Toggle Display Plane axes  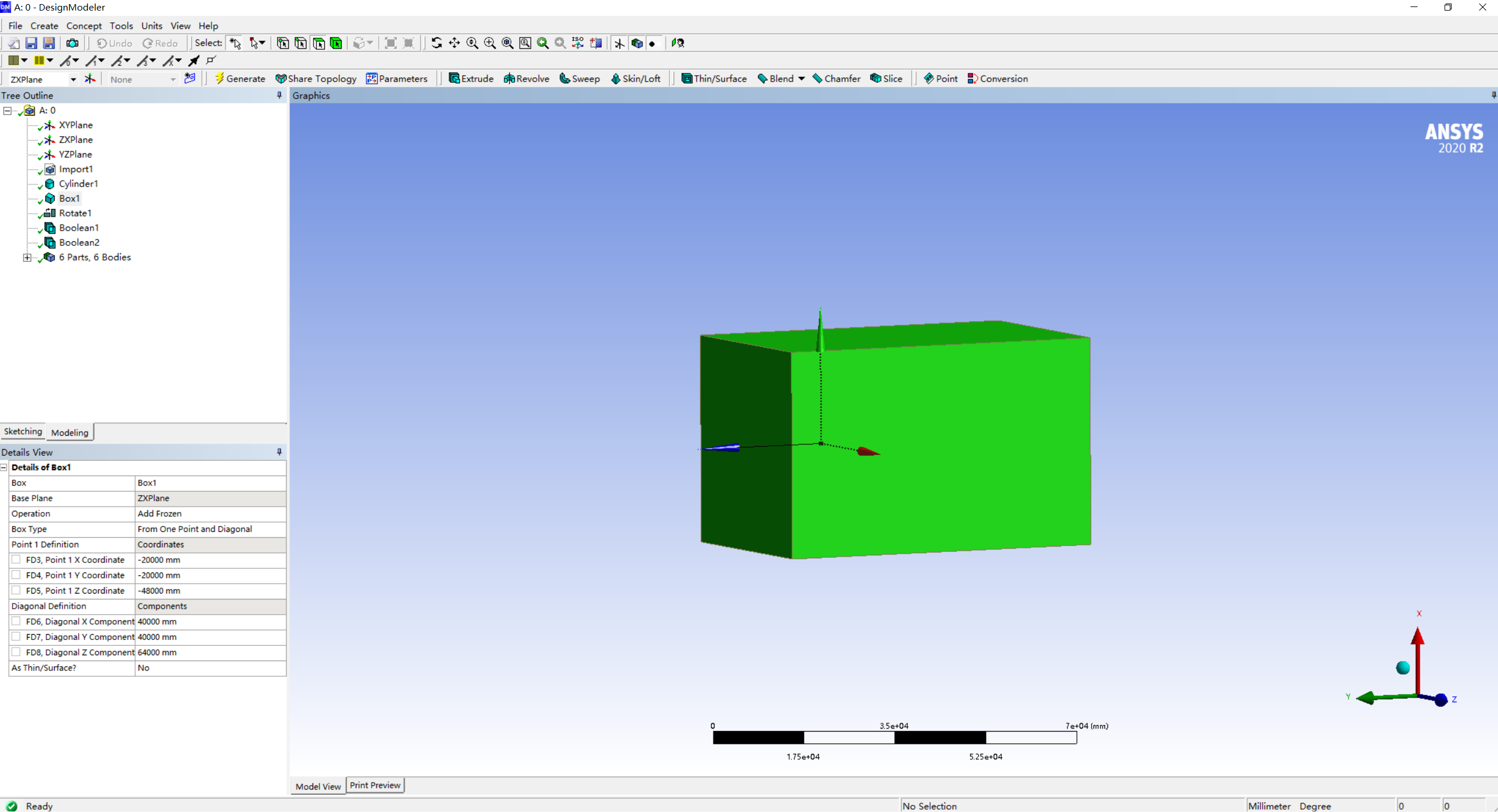(x=619, y=43)
